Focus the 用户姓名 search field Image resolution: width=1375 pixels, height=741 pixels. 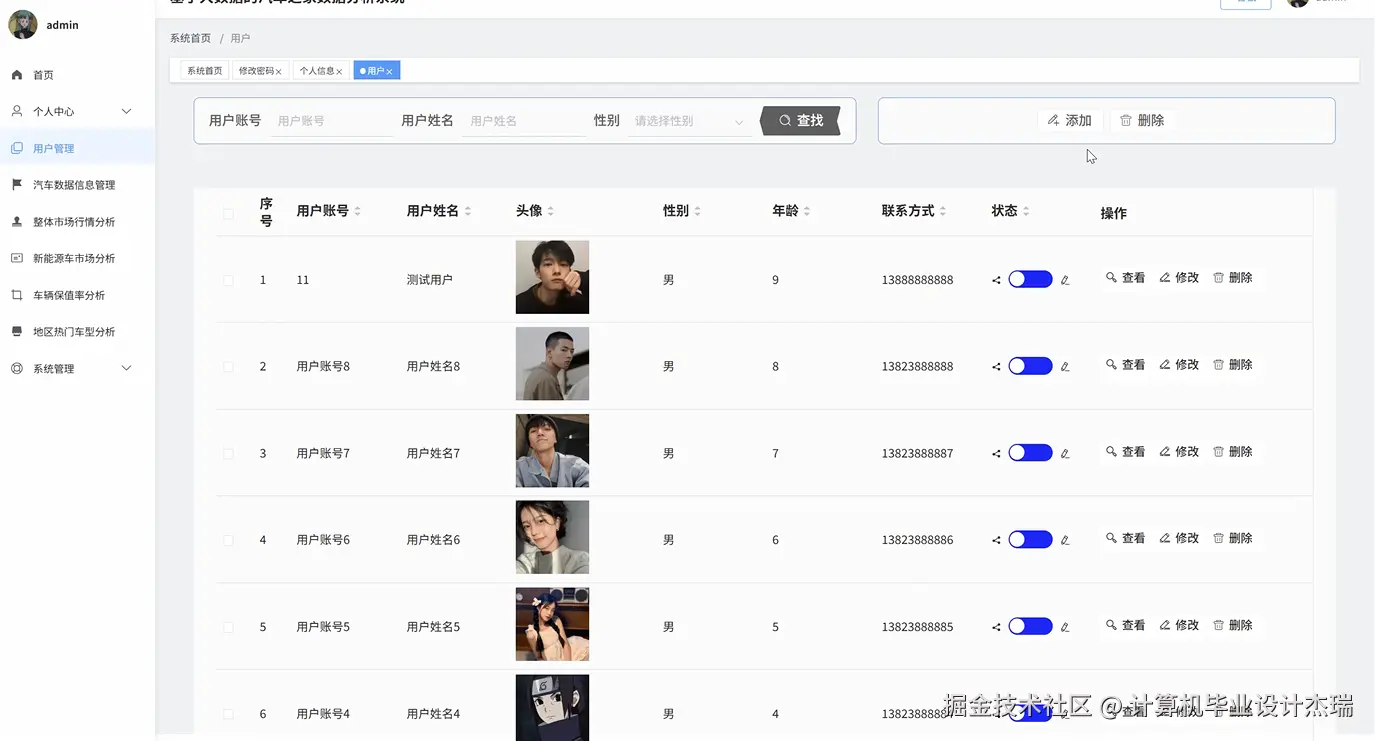(525, 121)
